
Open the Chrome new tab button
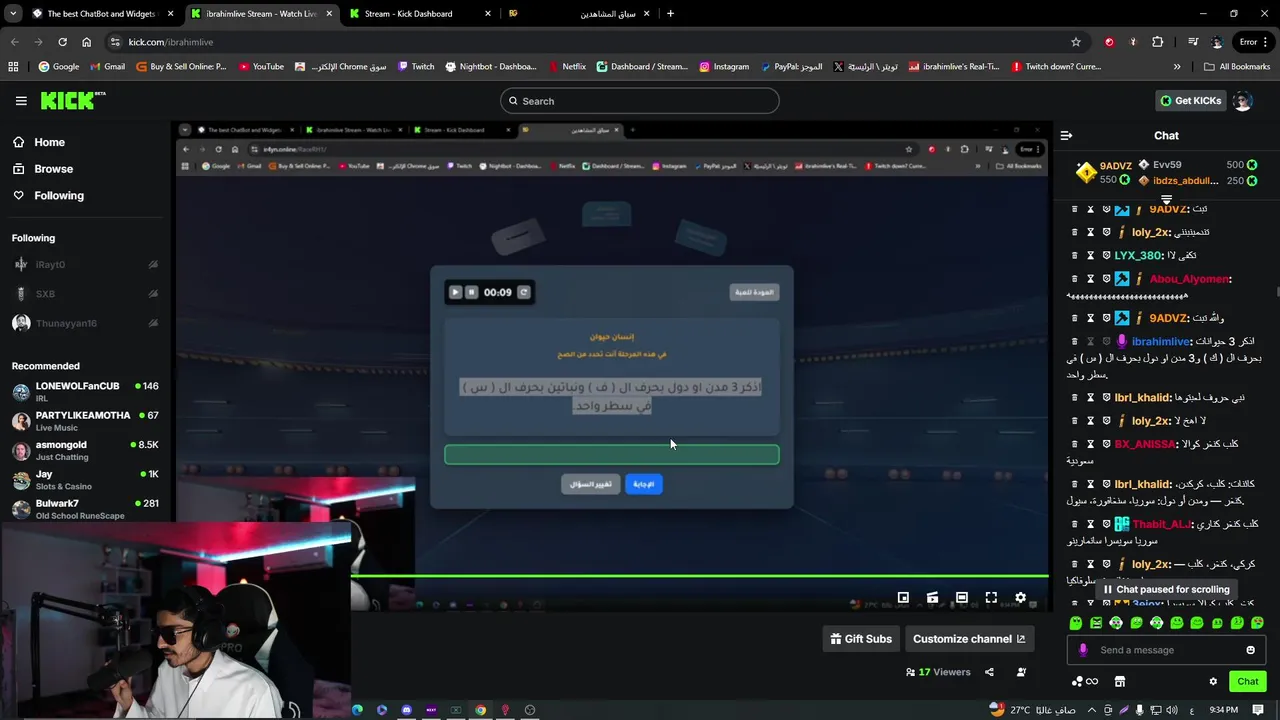click(670, 14)
